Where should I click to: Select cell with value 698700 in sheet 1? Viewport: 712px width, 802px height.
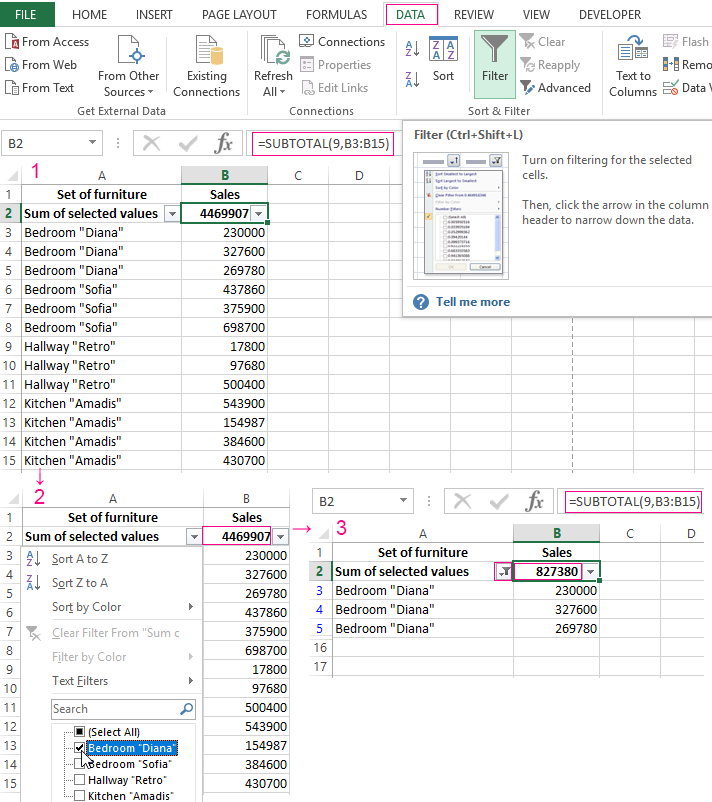click(x=225, y=327)
